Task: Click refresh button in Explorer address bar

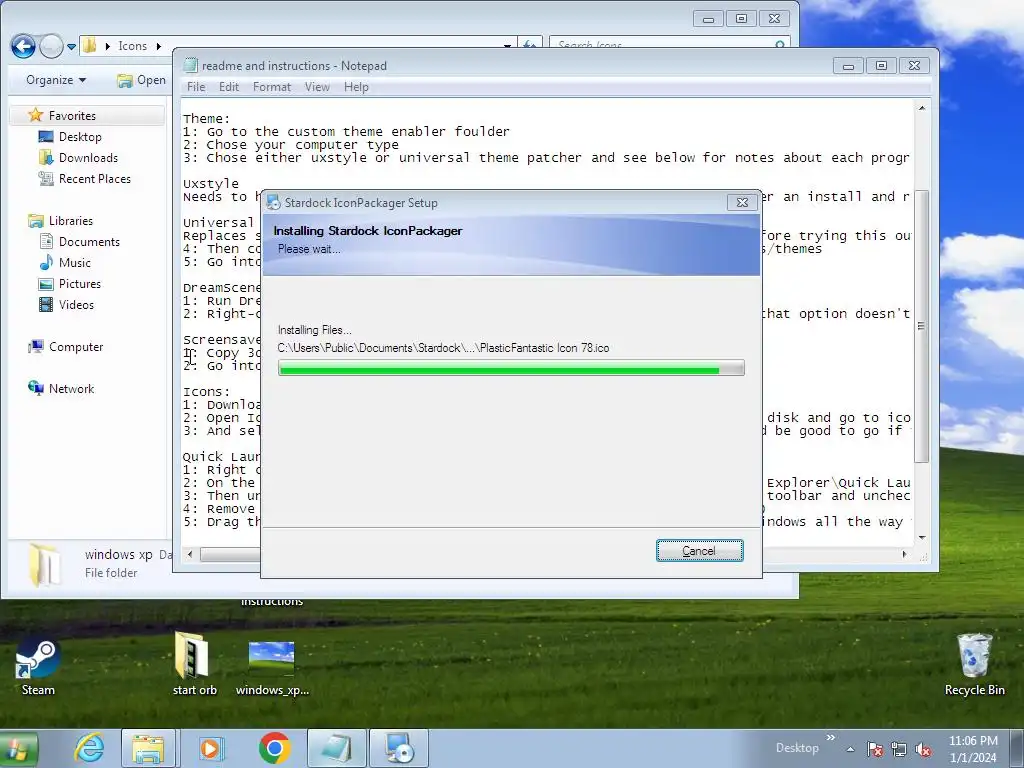Action: 530,44
